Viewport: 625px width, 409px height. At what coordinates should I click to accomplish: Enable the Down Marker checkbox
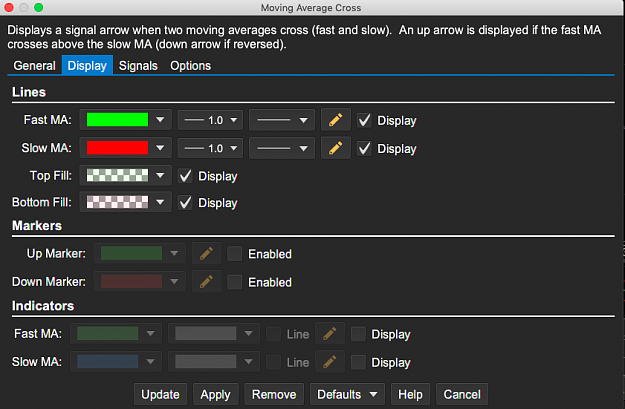tap(234, 282)
